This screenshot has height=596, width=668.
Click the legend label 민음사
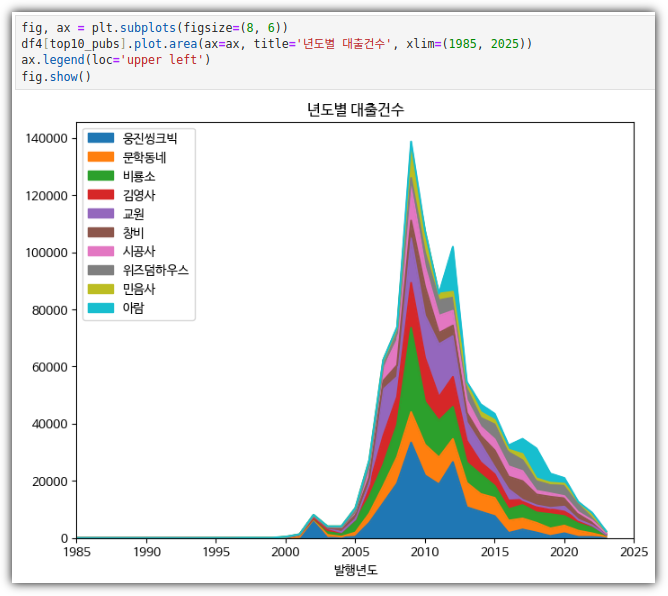139,289
